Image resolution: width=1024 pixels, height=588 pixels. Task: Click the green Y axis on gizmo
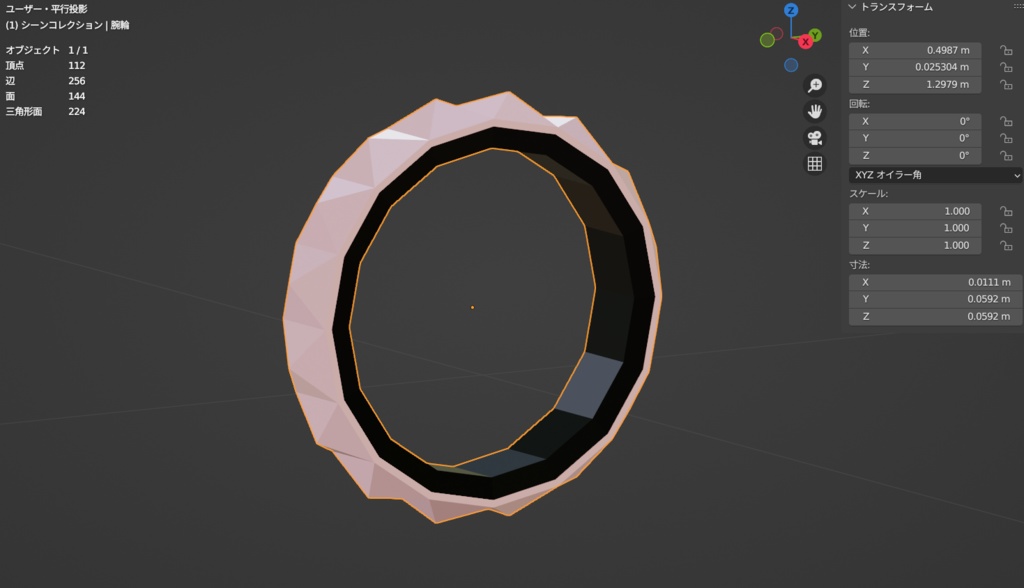pyautogui.click(x=815, y=35)
